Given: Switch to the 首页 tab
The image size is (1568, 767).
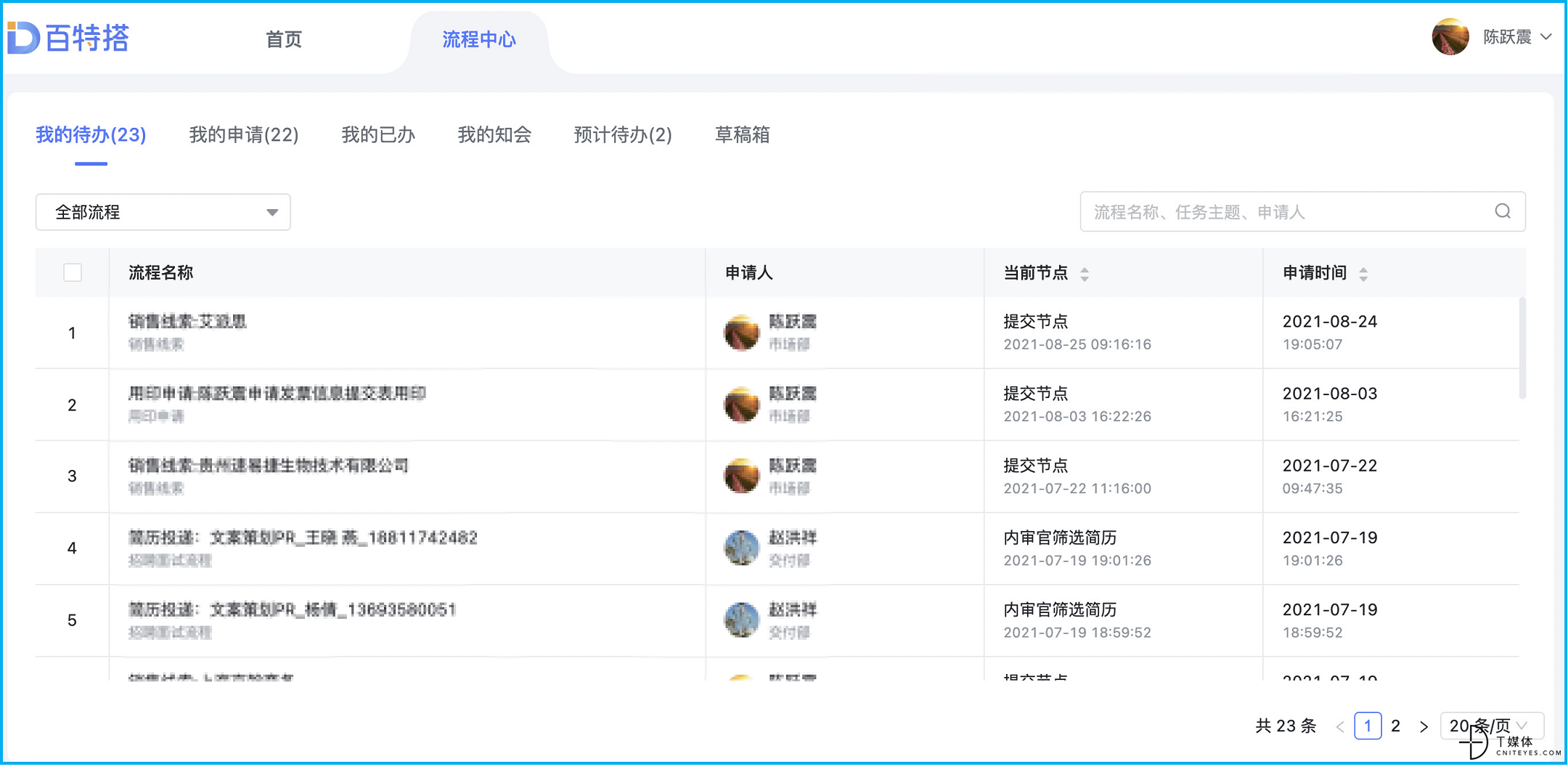Looking at the screenshot, I should click(284, 39).
